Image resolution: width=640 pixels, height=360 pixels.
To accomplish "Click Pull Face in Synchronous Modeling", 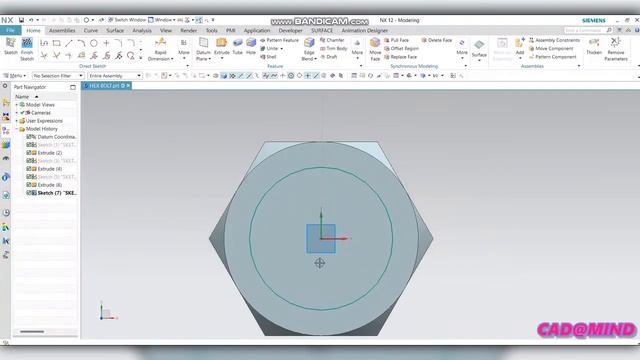I will point(396,40).
